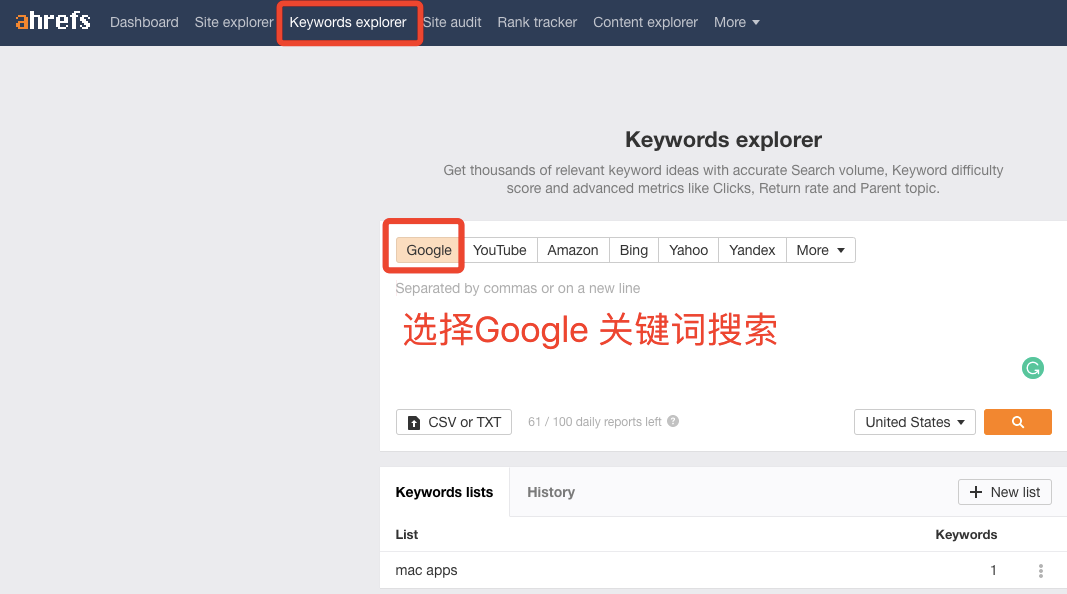The height and width of the screenshot is (594, 1067).
Task: Click the green Grammarly icon
Action: pyautogui.click(x=1032, y=368)
